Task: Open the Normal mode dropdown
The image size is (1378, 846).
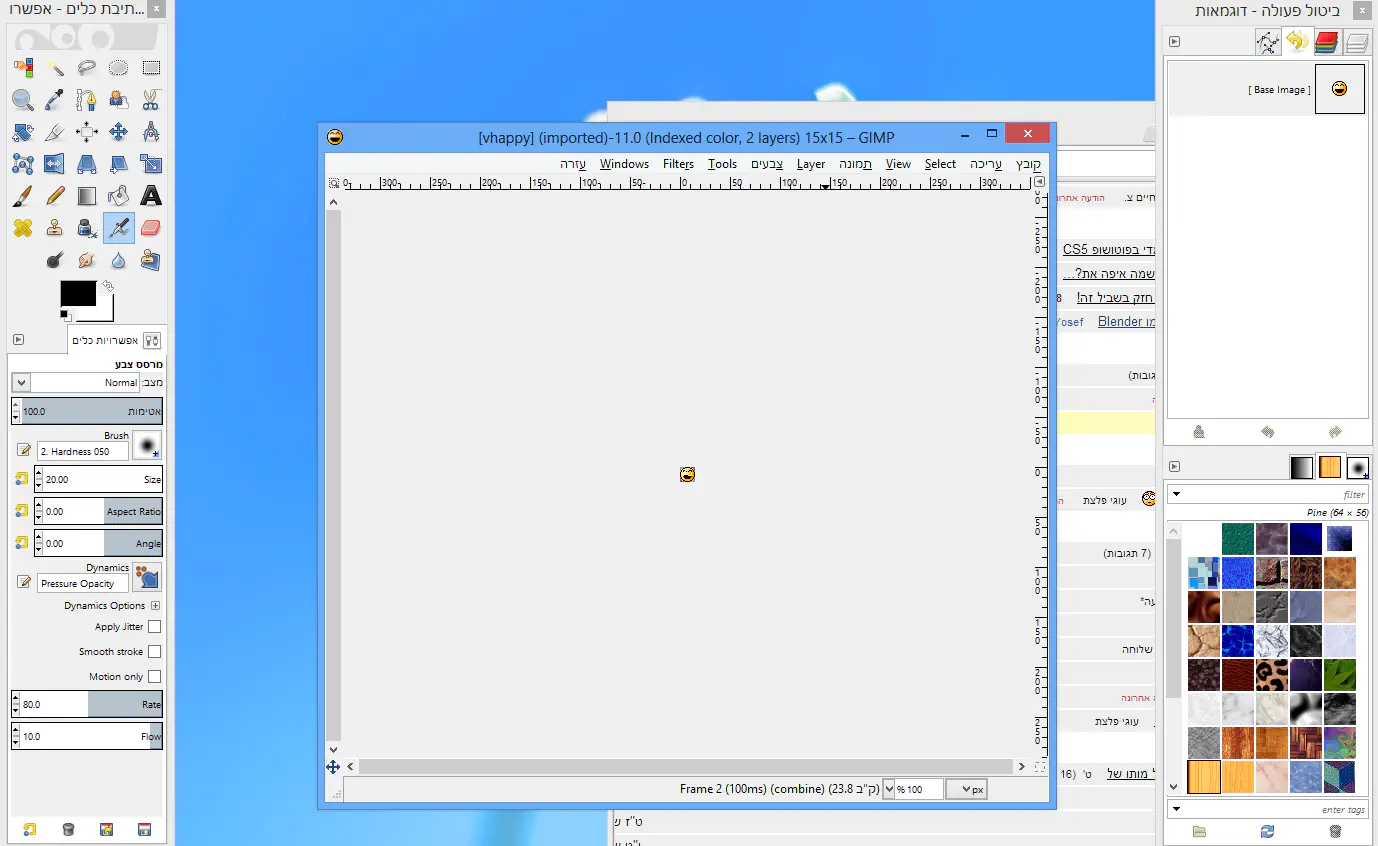Action: [75, 383]
